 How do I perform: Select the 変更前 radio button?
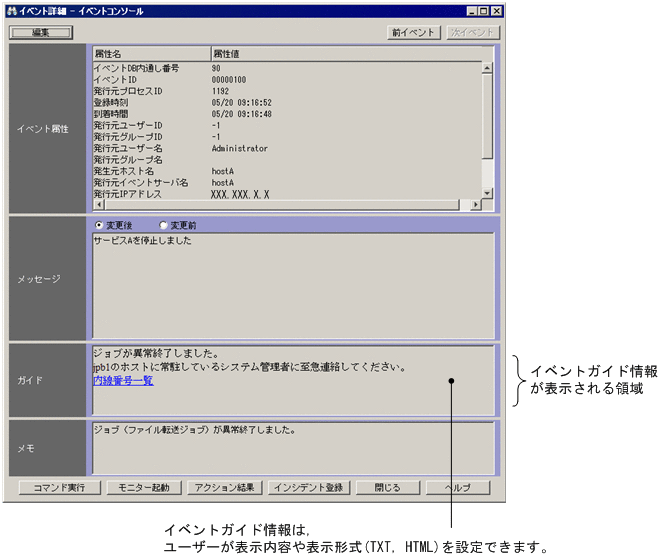pos(163,225)
